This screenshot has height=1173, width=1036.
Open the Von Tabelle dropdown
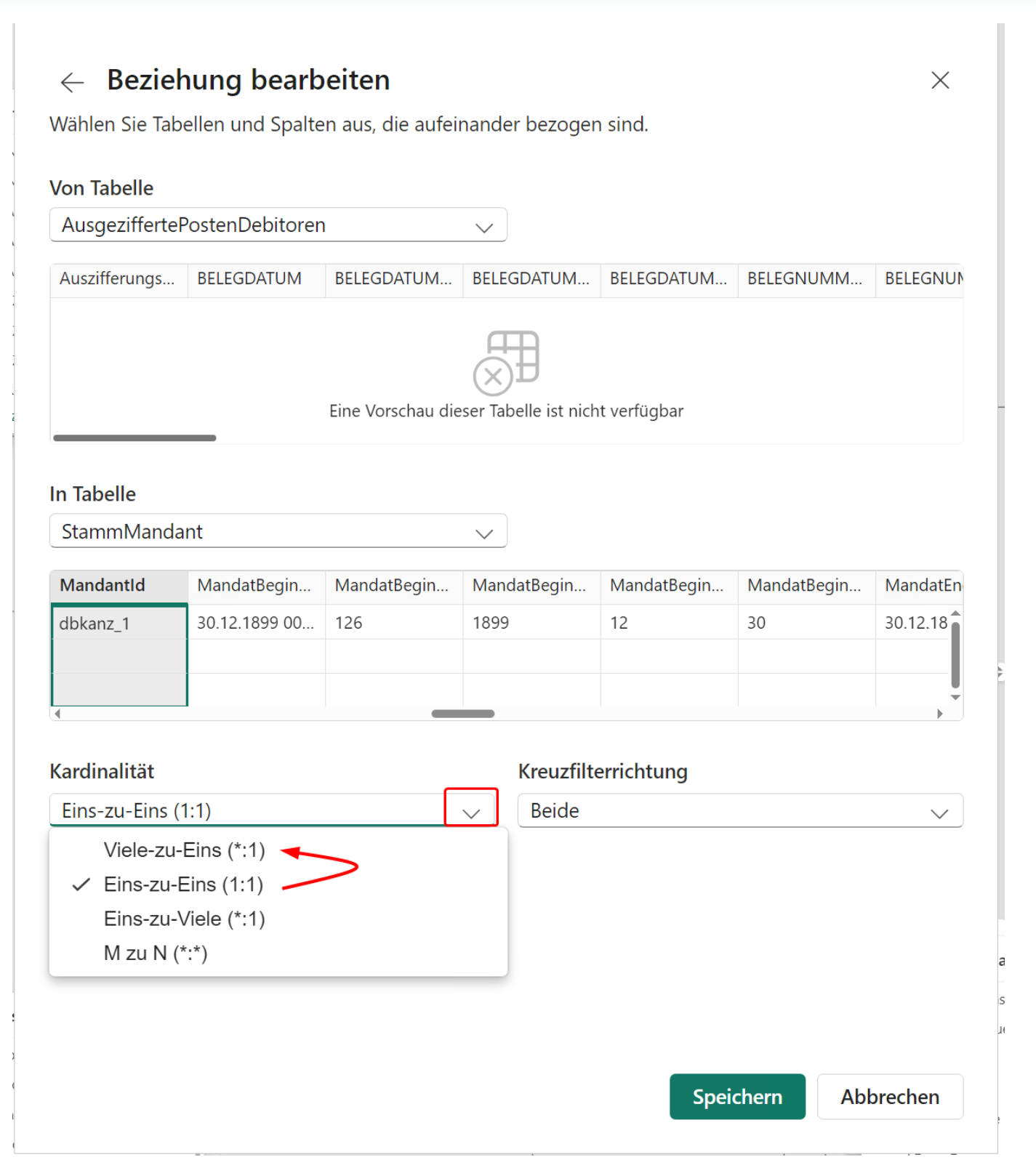[x=278, y=225]
